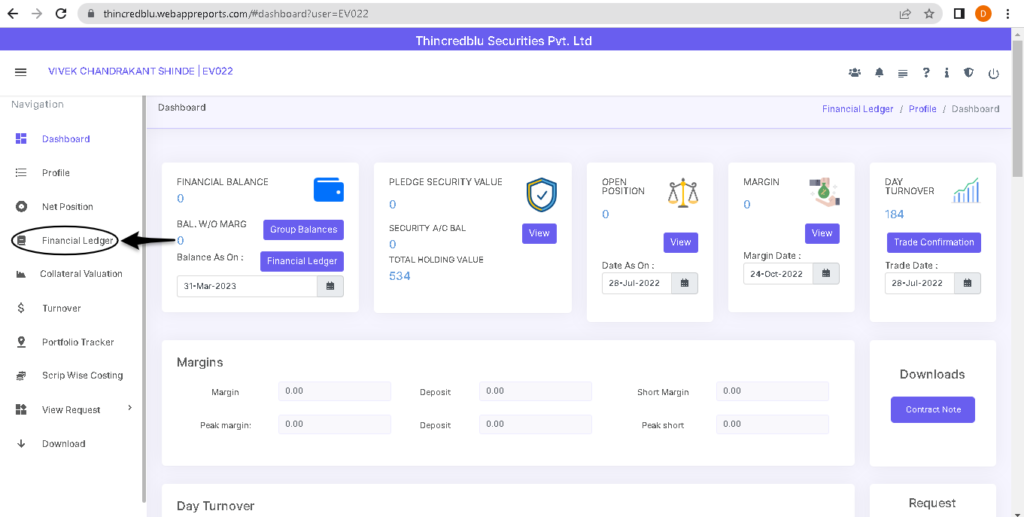Reload the page with browser refresh icon
The width and height of the screenshot is (1024, 517).
click(61, 13)
